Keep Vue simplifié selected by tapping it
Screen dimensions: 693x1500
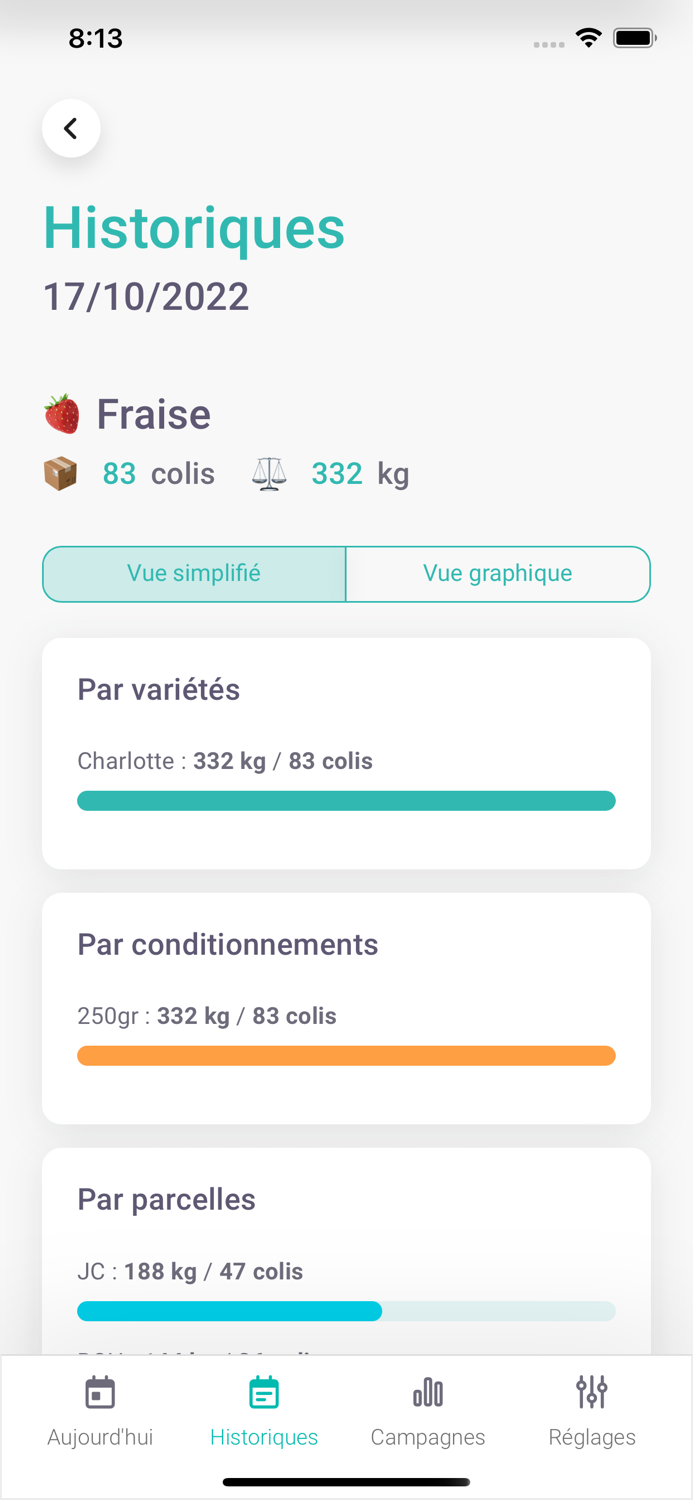(193, 573)
